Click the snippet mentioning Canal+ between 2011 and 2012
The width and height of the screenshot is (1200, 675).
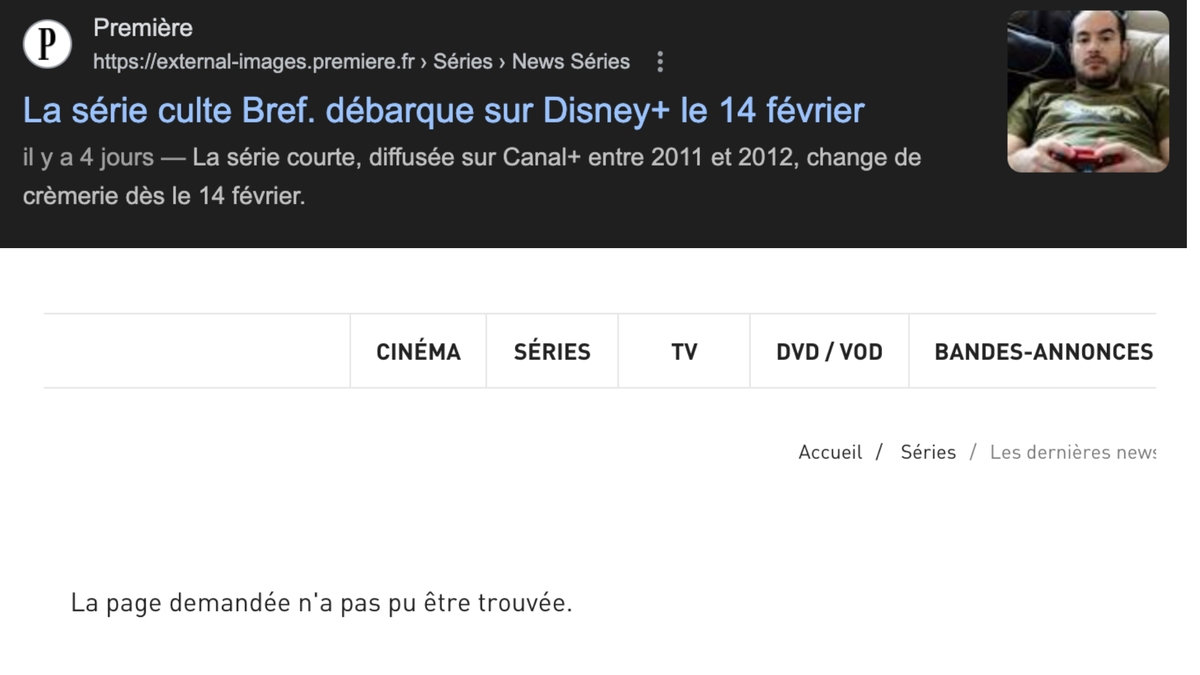(x=472, y=177)
